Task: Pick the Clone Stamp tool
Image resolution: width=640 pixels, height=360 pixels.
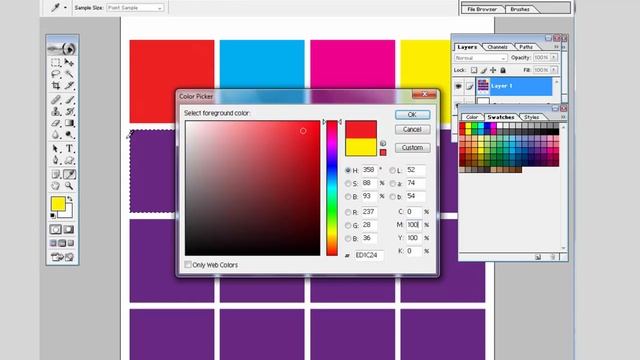Action: click(x=56, y=111)
